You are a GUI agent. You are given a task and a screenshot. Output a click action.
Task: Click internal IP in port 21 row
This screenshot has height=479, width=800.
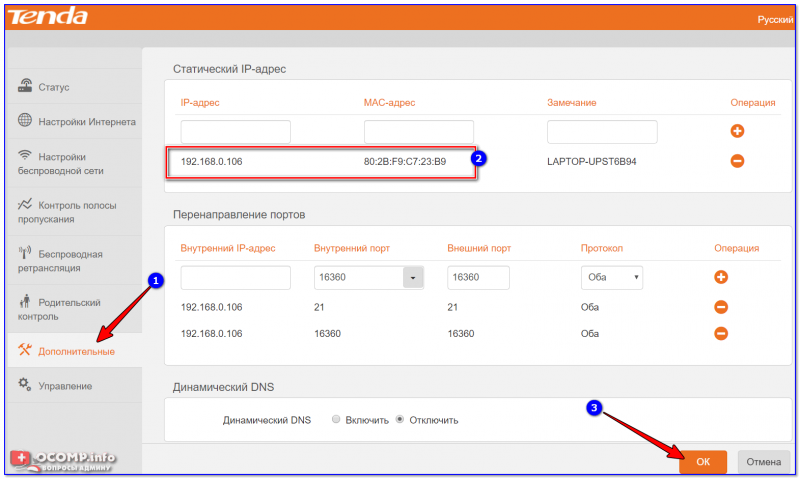pyautogui.click(x=211, y=307)
